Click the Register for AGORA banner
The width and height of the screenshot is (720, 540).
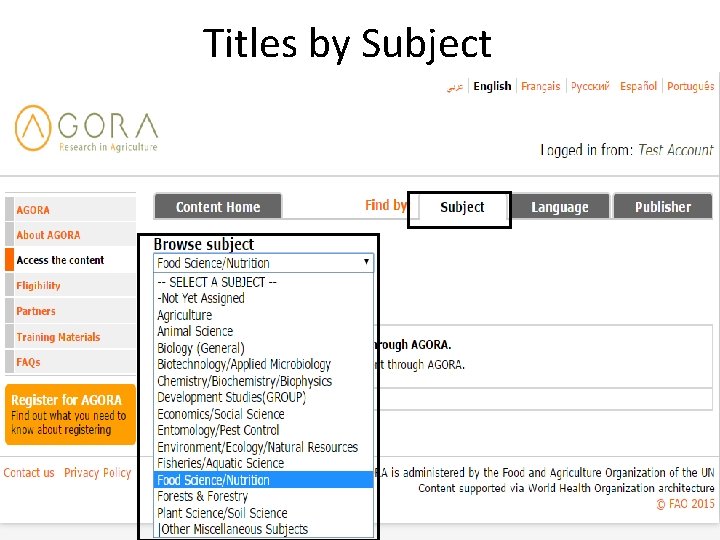click(x=70, y=415)
